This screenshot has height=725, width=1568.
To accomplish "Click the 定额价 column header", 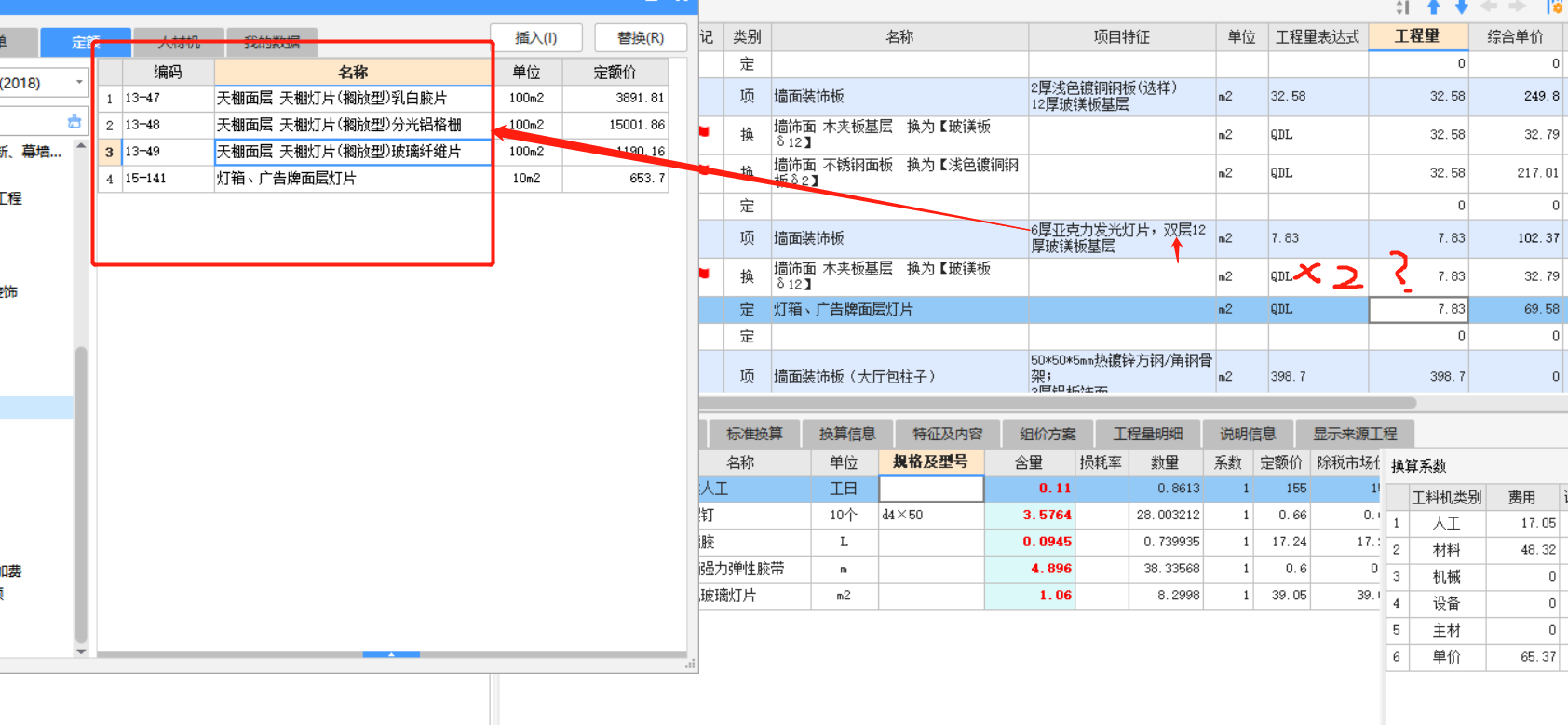I will tap(615, 72).
